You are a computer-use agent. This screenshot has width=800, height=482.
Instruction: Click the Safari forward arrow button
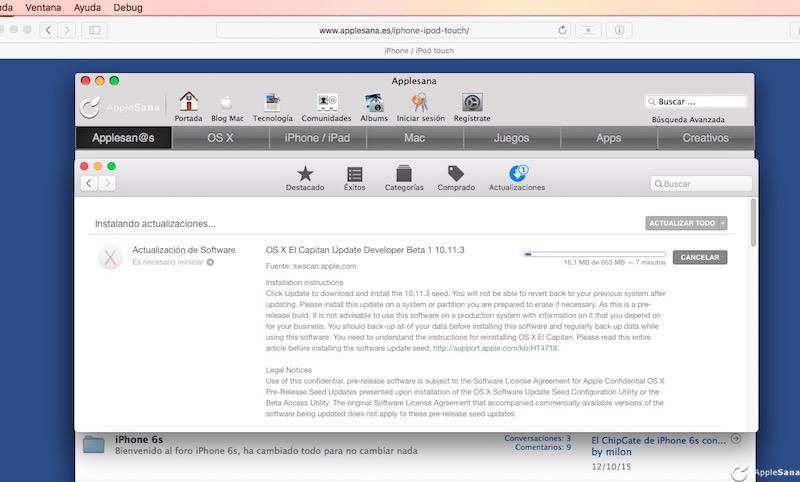67,30
